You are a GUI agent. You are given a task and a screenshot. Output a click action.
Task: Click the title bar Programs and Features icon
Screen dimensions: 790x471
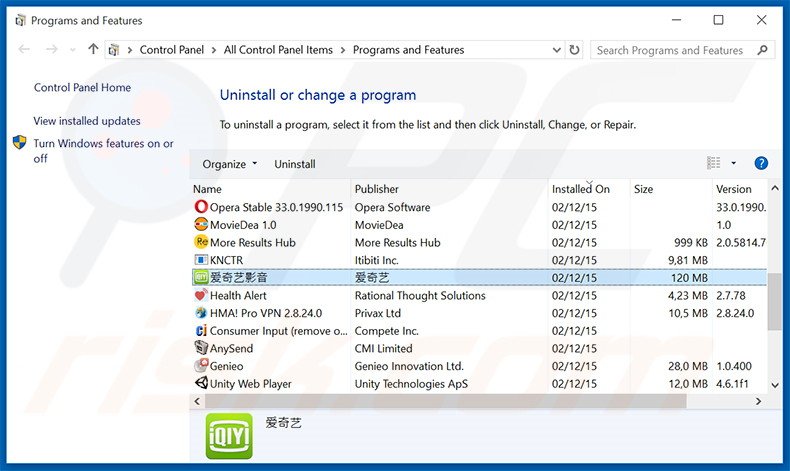[x=20, y=20]
